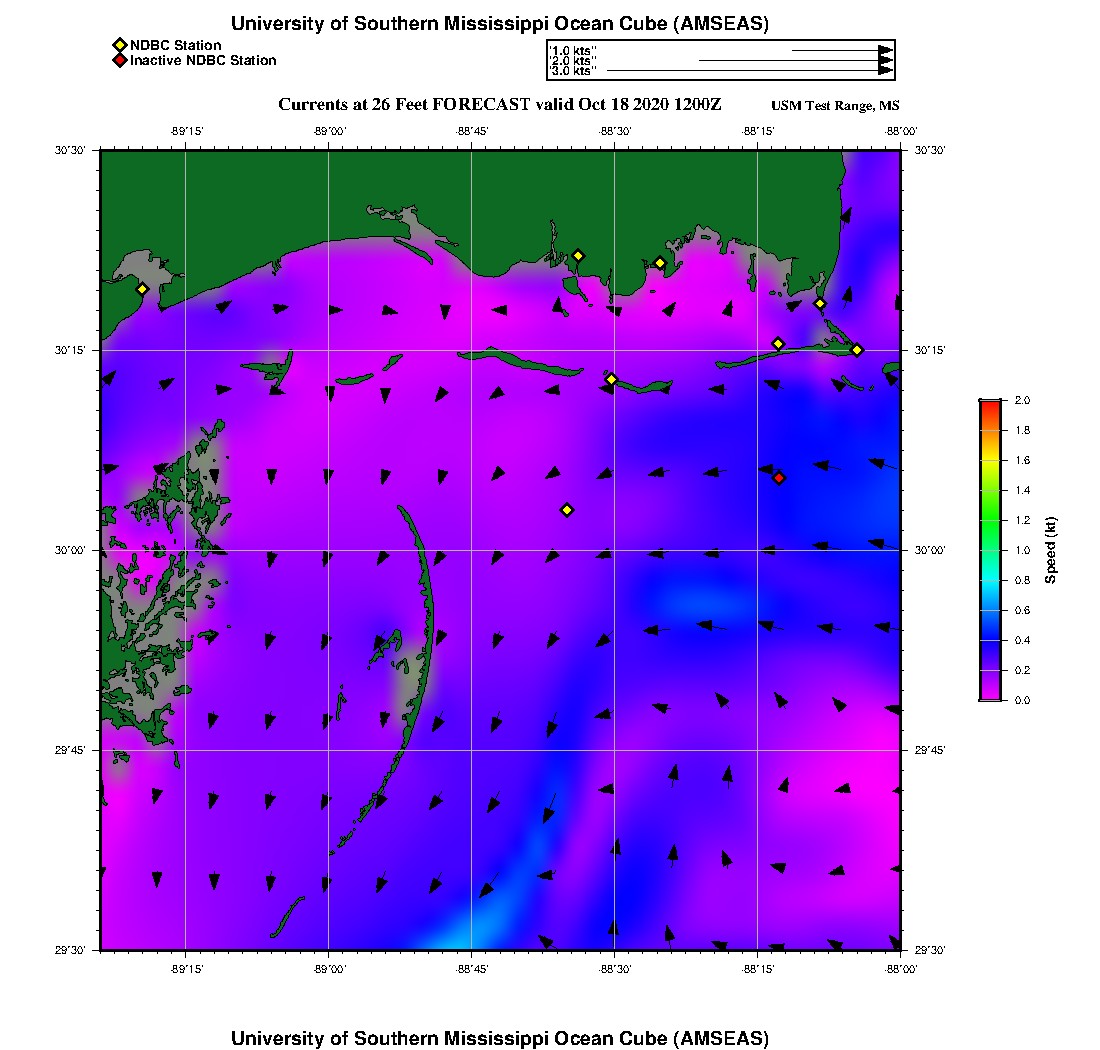Click the 29°30' latitude label on the right axis
The width and height of the screenshot is (1100, 1050).
930,950
